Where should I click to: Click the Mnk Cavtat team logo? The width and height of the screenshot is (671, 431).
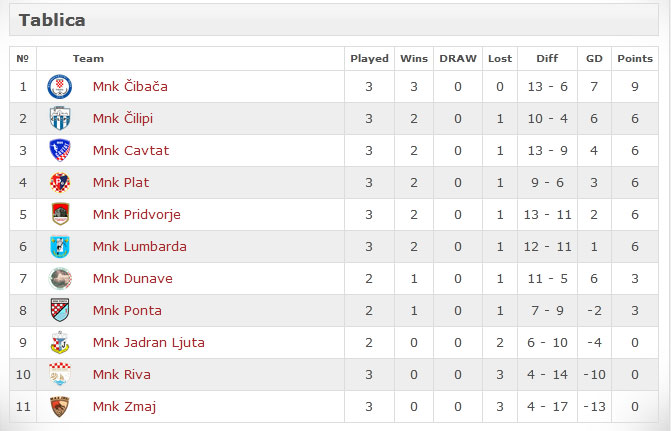[x=60, y=151]
